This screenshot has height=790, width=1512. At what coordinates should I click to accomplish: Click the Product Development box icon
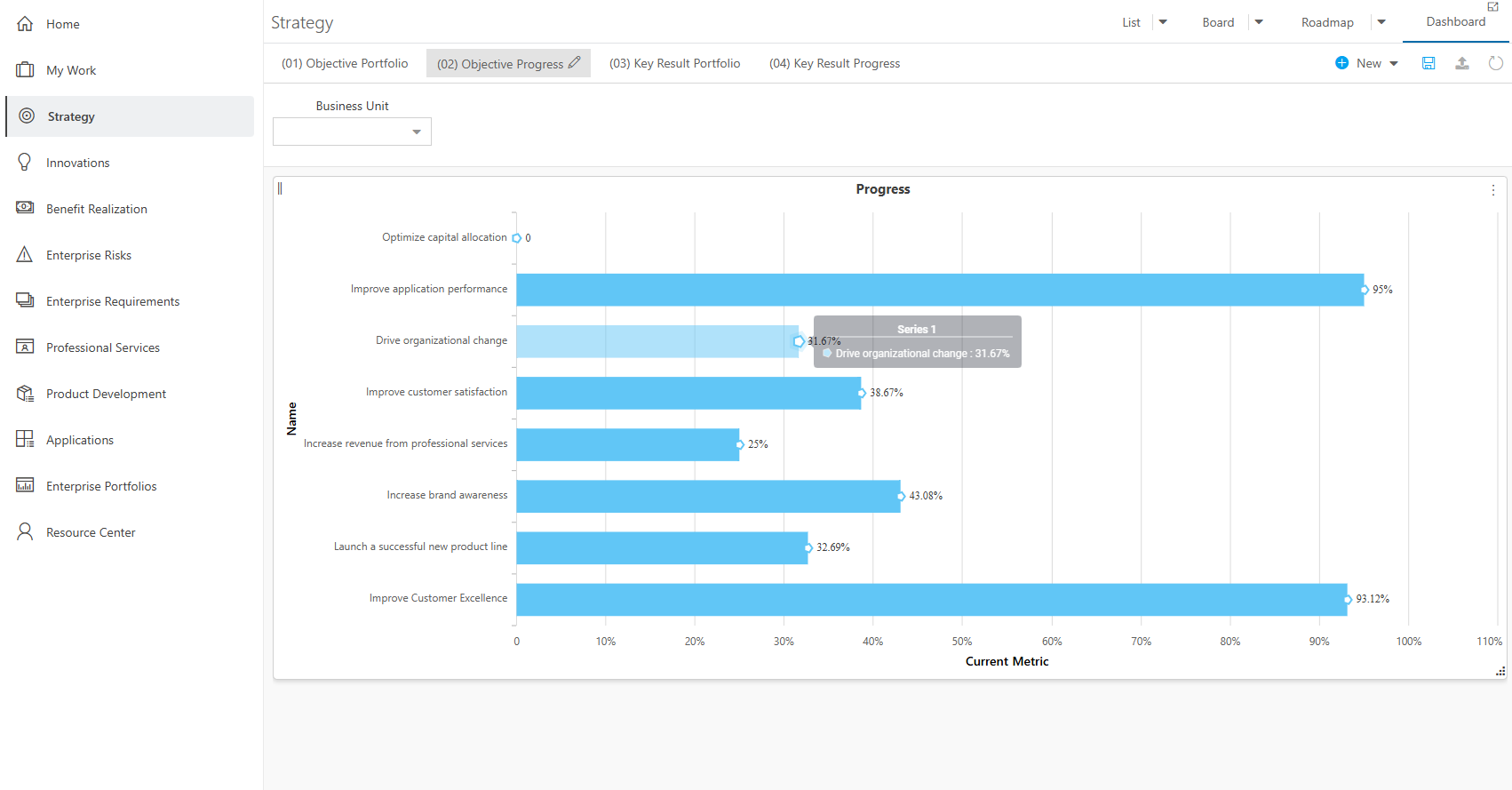pos(25,394)
